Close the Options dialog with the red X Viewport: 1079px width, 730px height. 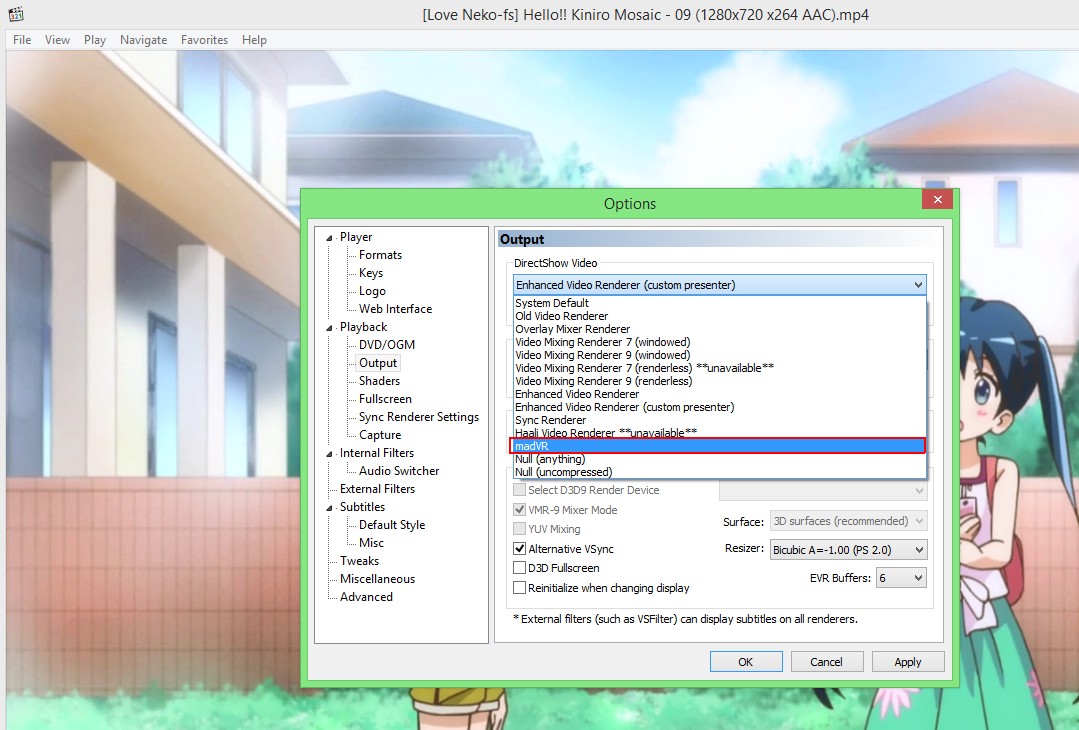click(x=937, y=200)
